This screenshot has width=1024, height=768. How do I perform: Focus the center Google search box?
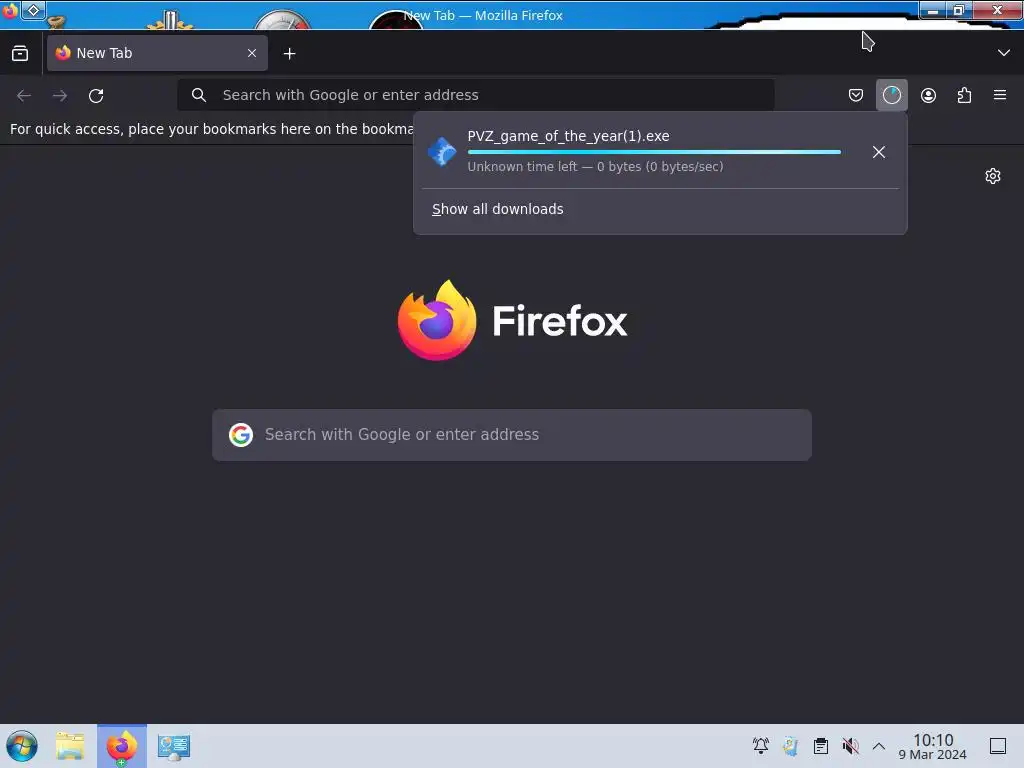(x=512, y=435)
